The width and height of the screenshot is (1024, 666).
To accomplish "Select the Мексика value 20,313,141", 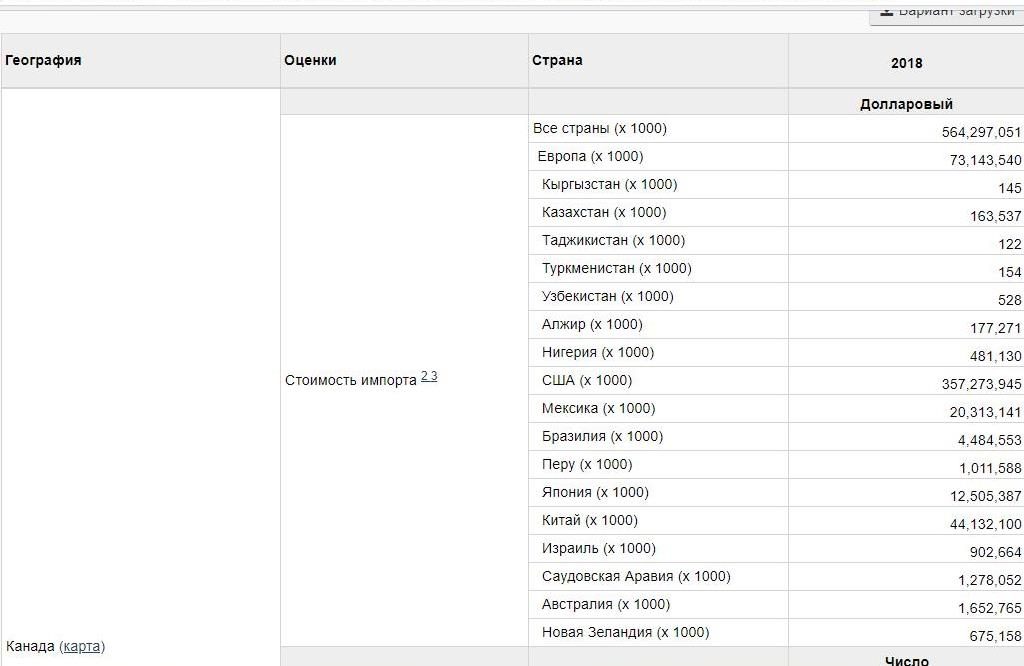I will [985, 412].
